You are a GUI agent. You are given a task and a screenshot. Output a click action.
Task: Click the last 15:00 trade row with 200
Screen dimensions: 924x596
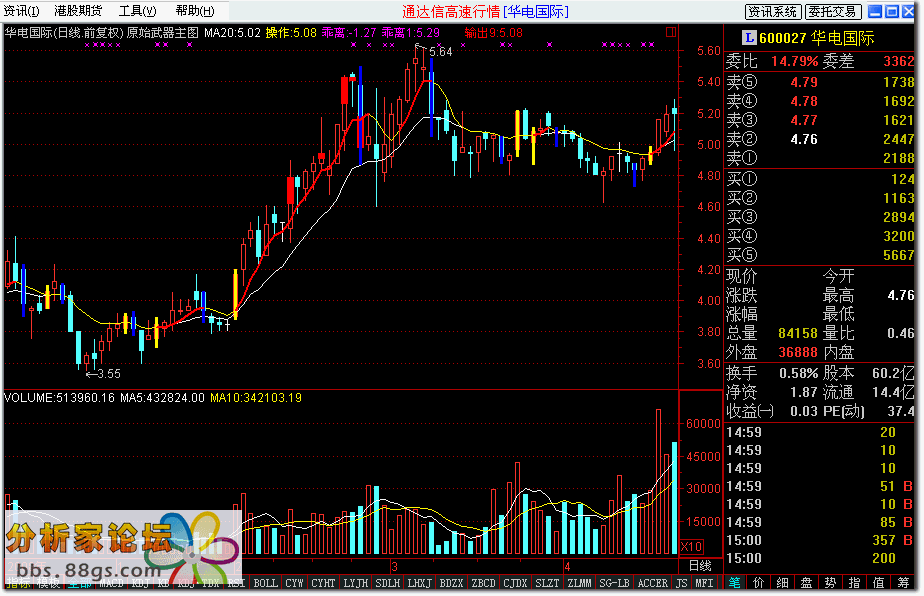click(x=820, y=558)
